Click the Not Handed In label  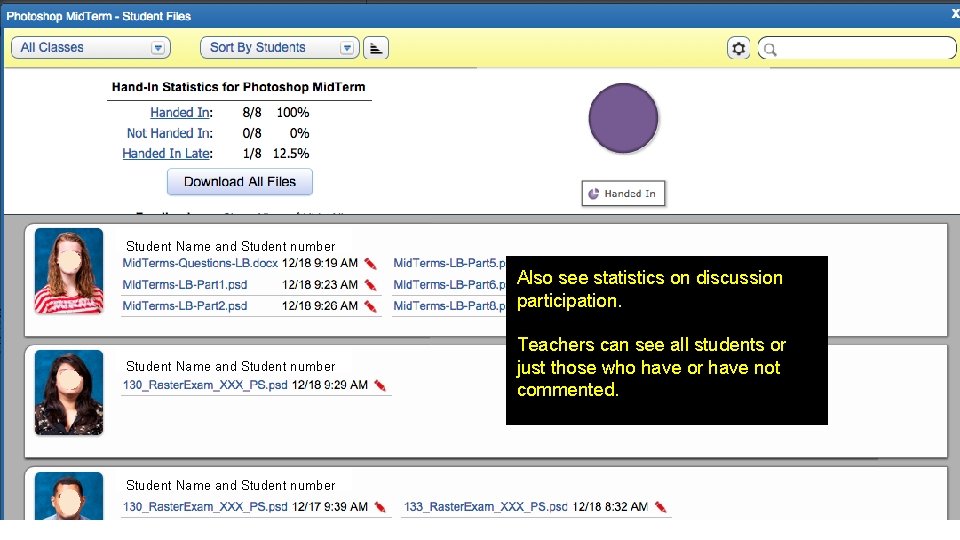pyautogui.click(x=169, y=133)
